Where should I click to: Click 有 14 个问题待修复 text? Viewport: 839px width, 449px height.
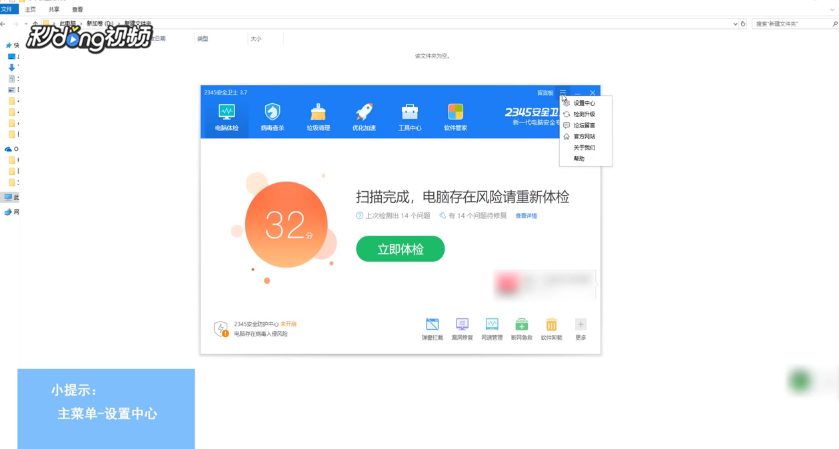[477, 216]
